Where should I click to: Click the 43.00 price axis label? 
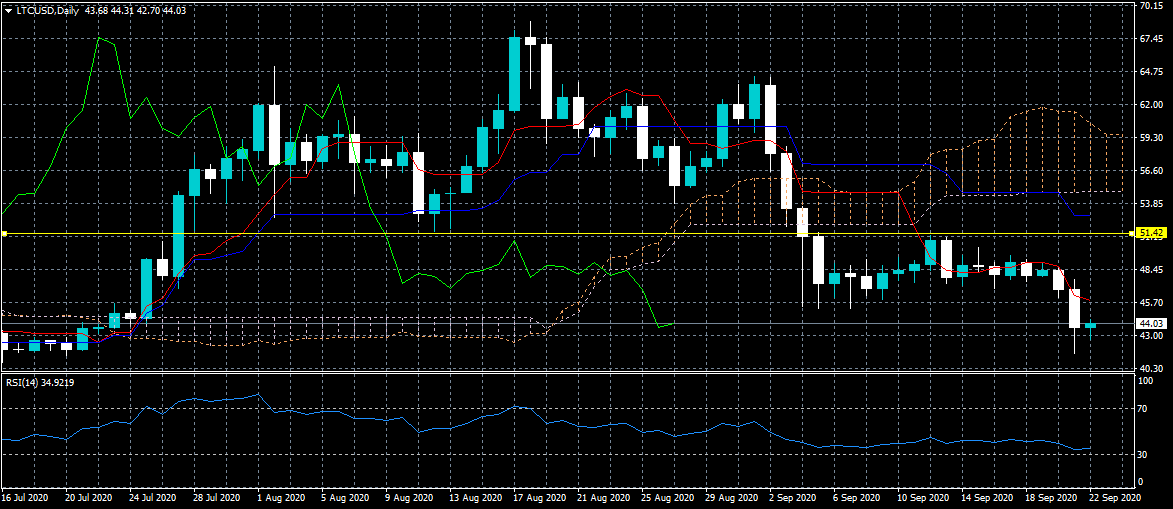(1151, 335)
